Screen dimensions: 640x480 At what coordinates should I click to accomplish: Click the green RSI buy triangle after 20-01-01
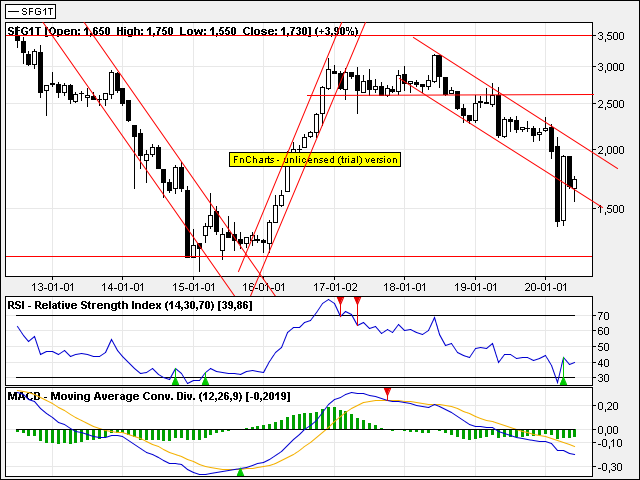tap(563, 381)
